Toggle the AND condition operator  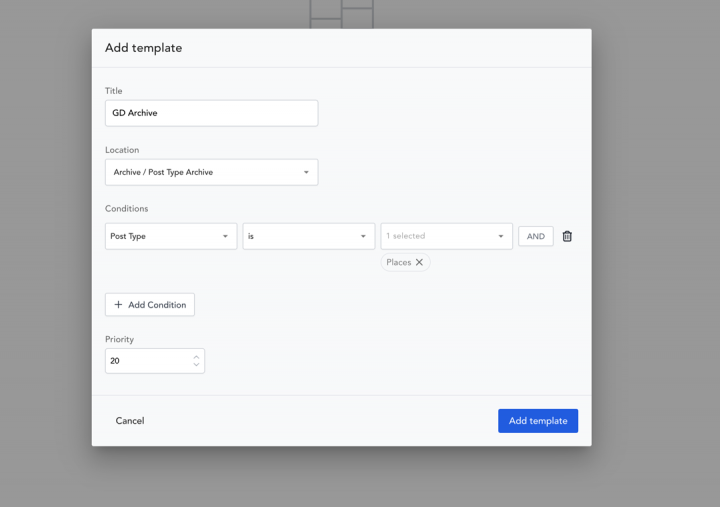click(535, 237)
